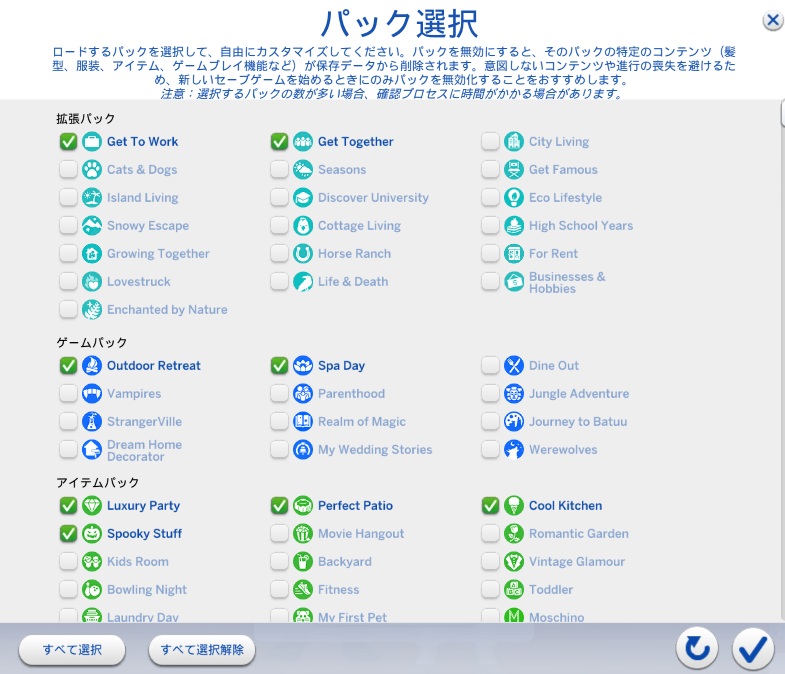Image resolution: width=785 pixels, height=674 pixels.
Task: Tick the Enchanted by Nature checkbox
Action: 68,310
